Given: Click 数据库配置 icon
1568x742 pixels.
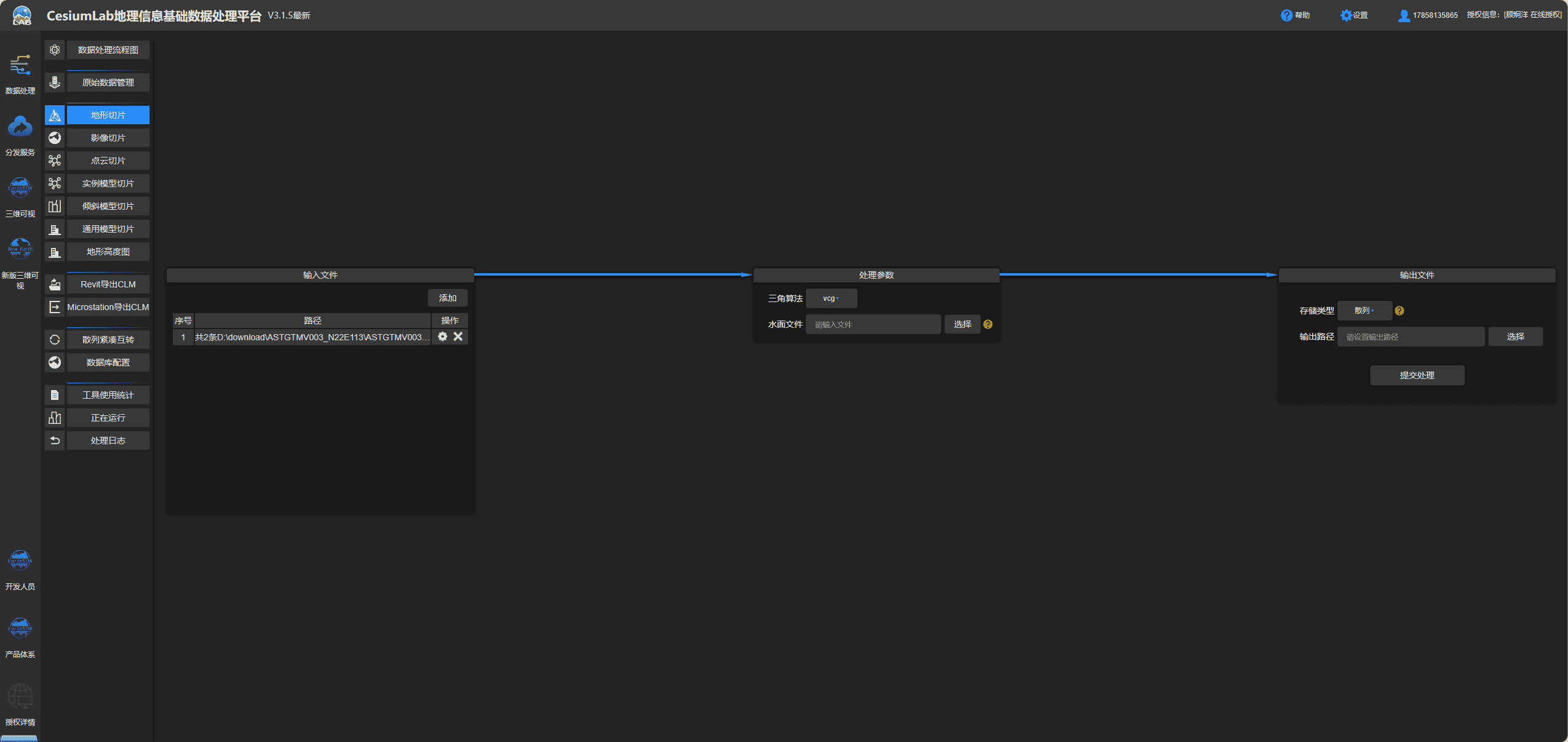Looking at the screenshot, I should (x=55, y=362).
